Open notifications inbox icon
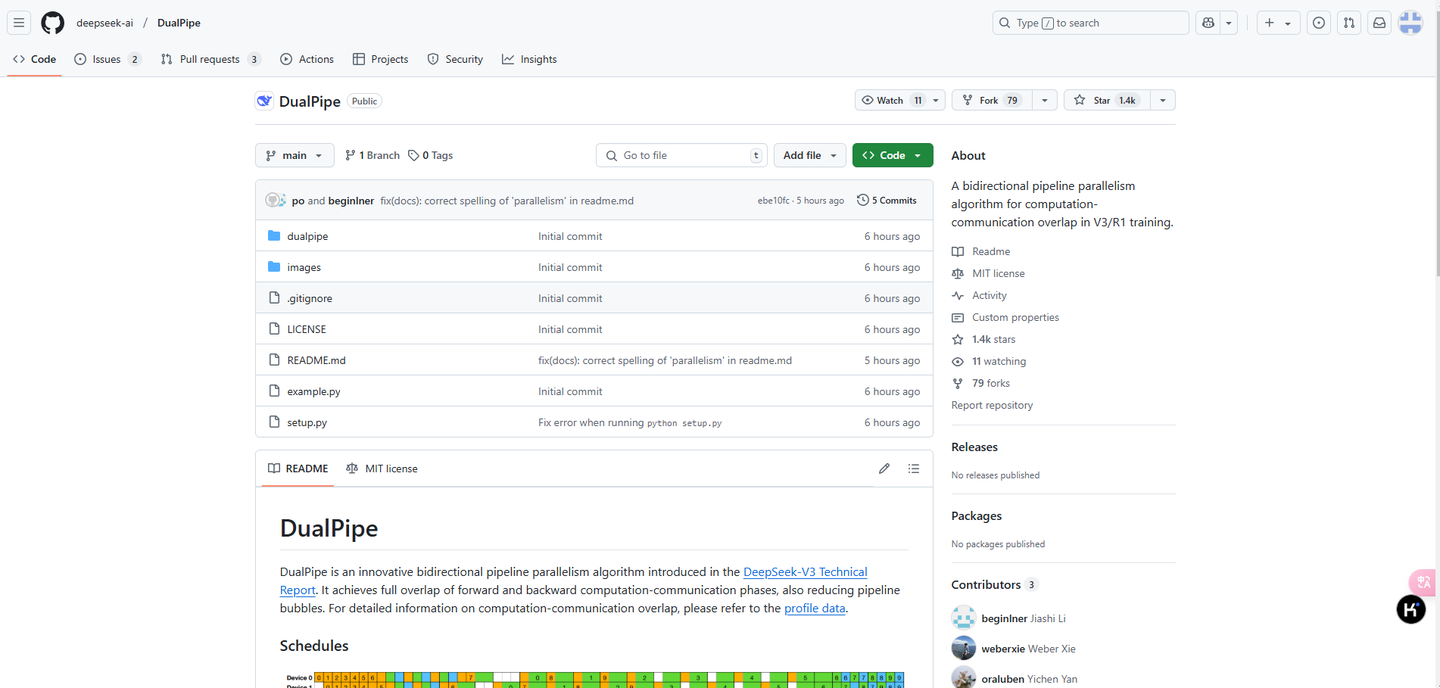Screen dimensions: 1440x688 (x=1379, y=23)
